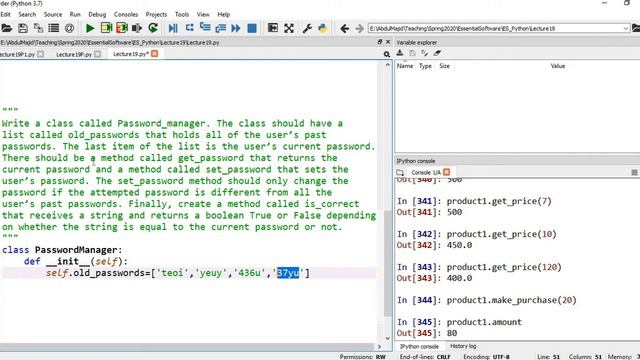Click Debug step return icon
Image resolution: width=640 pixels, height=360 pixels.
click(x=221, y=28)
